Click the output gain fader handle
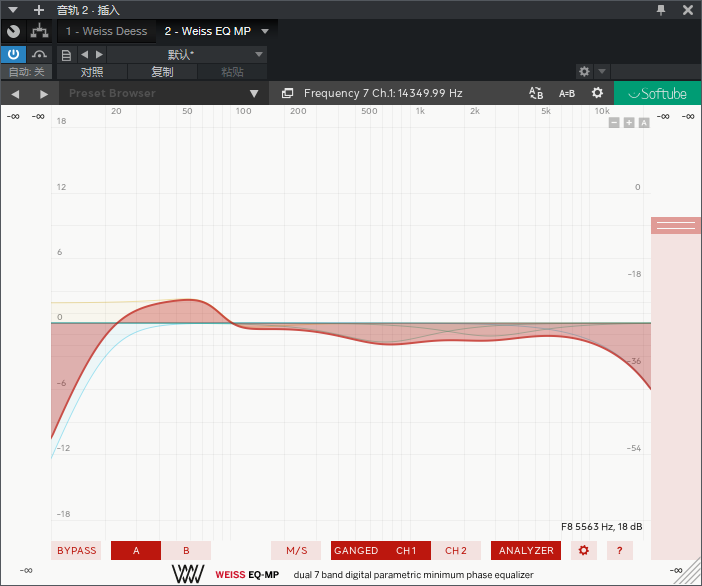702x586 pixels. click(x=676, y=225)
